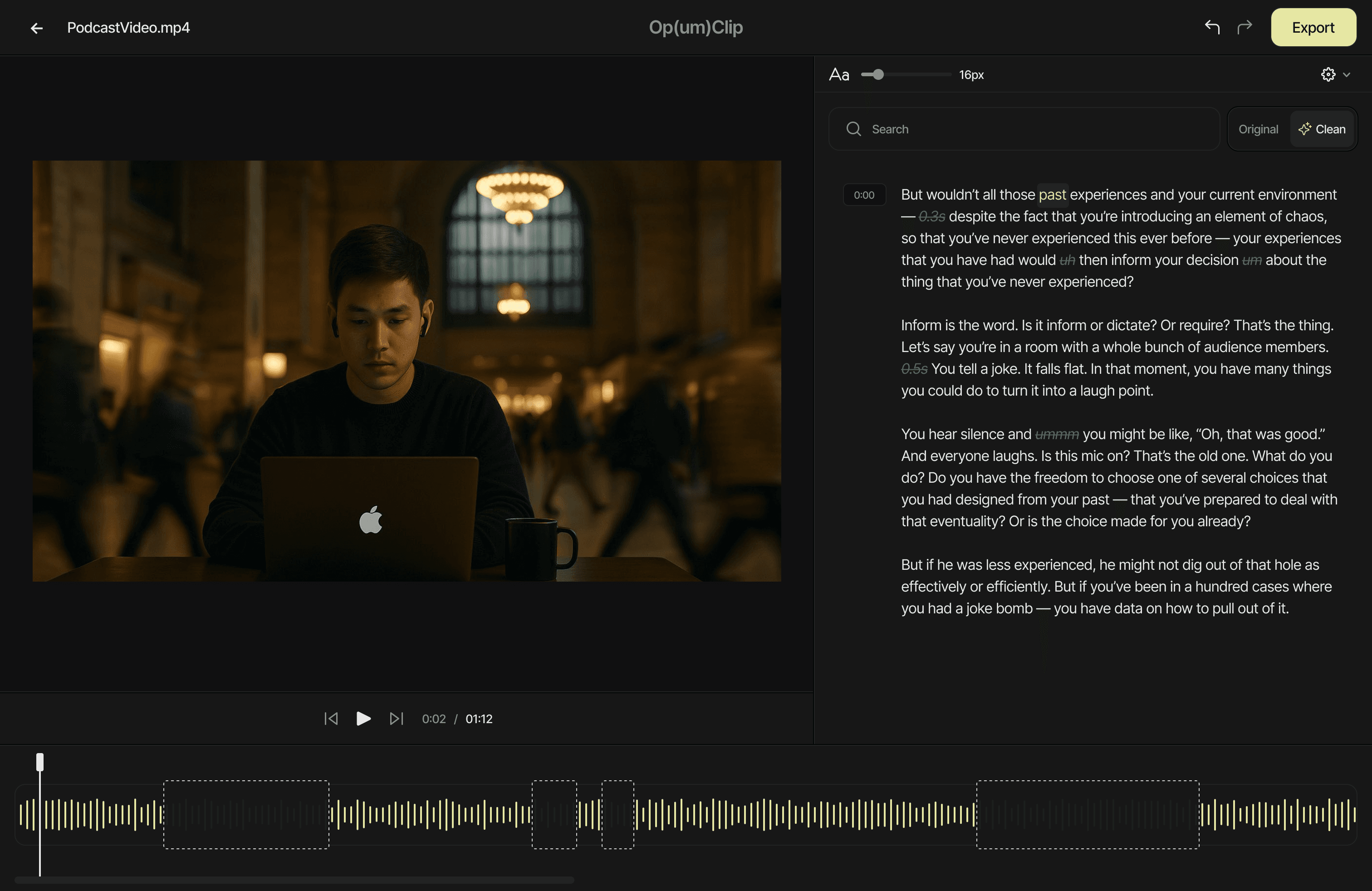Click the highlighted word "past" in transcript

pos(1052,195)
